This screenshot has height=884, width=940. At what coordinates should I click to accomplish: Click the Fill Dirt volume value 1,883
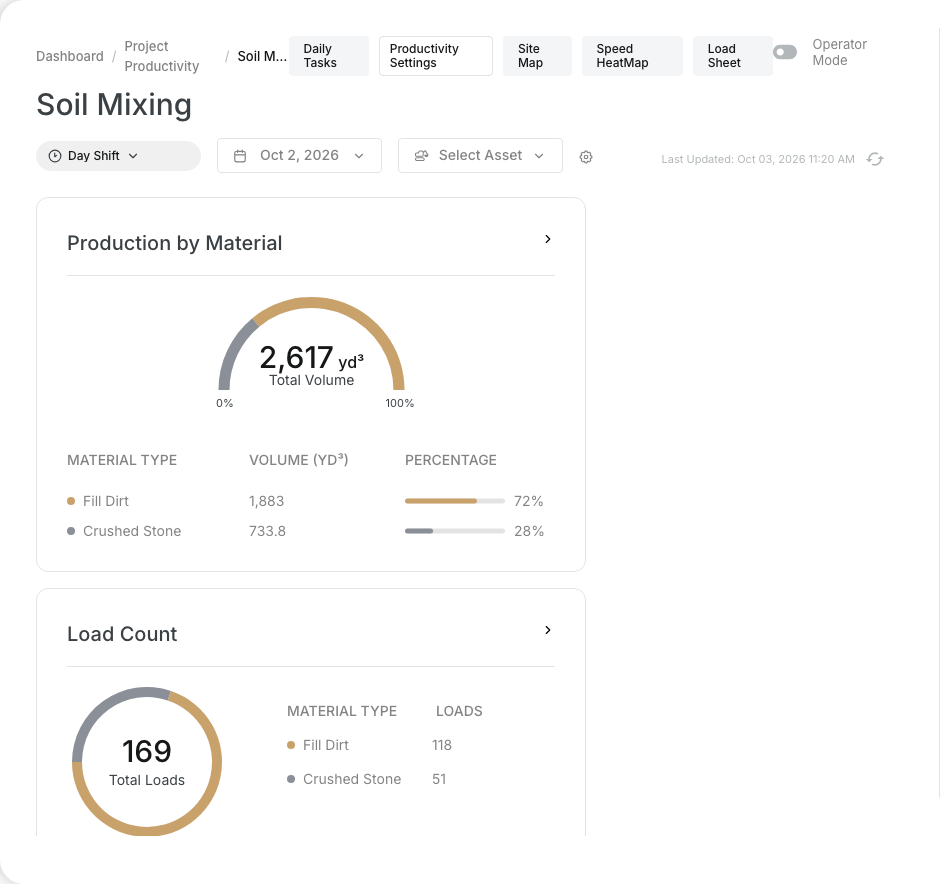click(x=267, y=501)
